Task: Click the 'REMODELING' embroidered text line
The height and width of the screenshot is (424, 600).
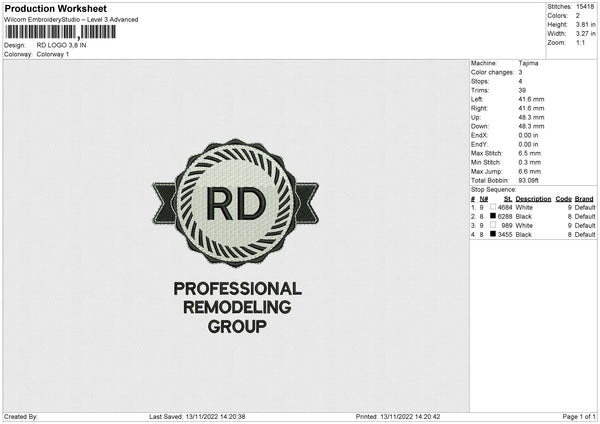Action: point(237,307)
